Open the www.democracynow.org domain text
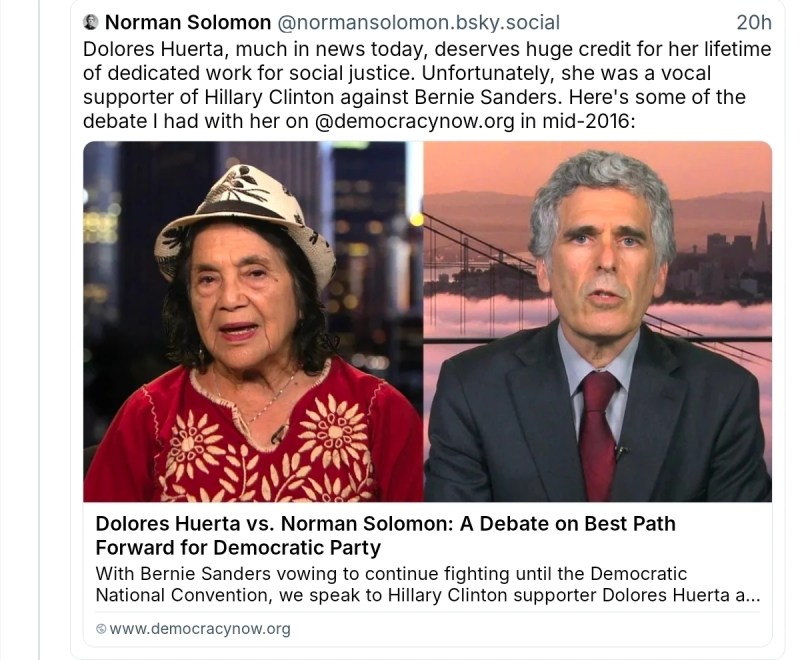The width and height of the screenshot is (800, 660). tap(200, 629)
